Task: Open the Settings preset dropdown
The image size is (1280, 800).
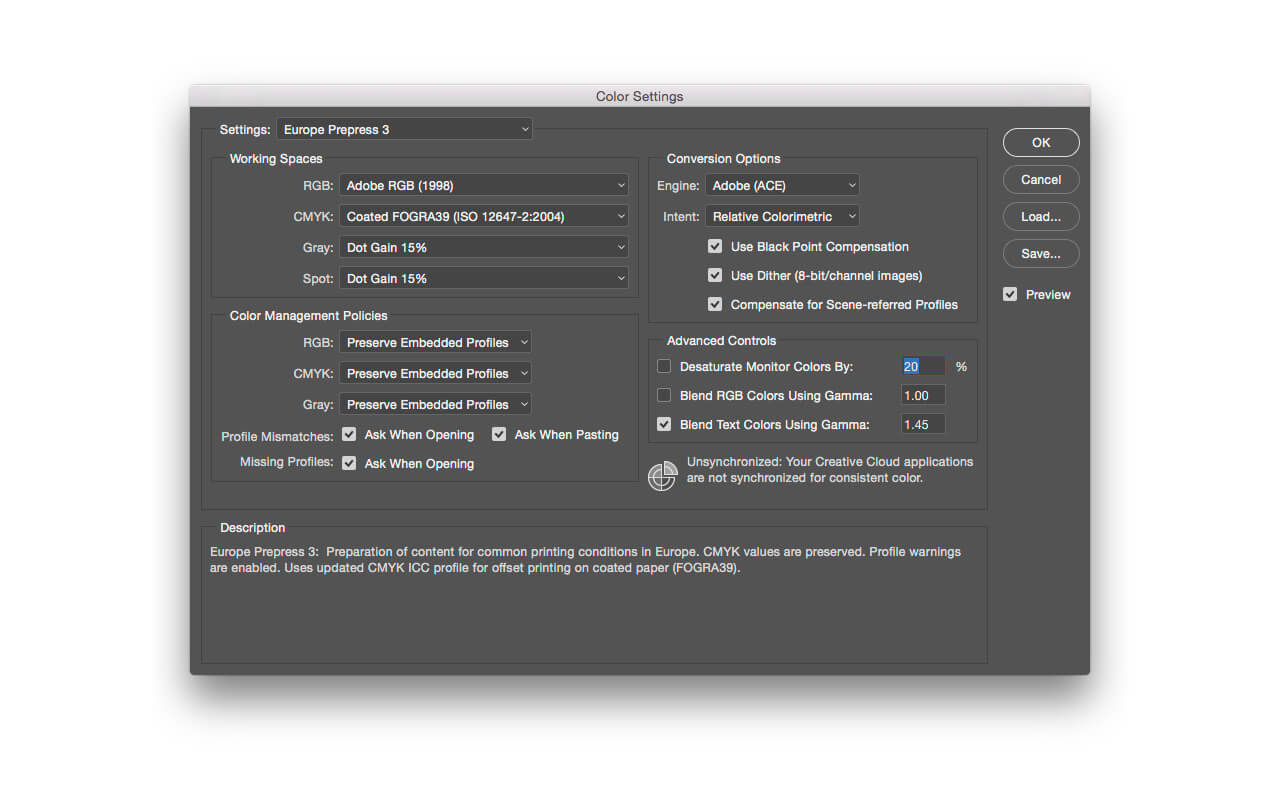Action: coord(404,129)
